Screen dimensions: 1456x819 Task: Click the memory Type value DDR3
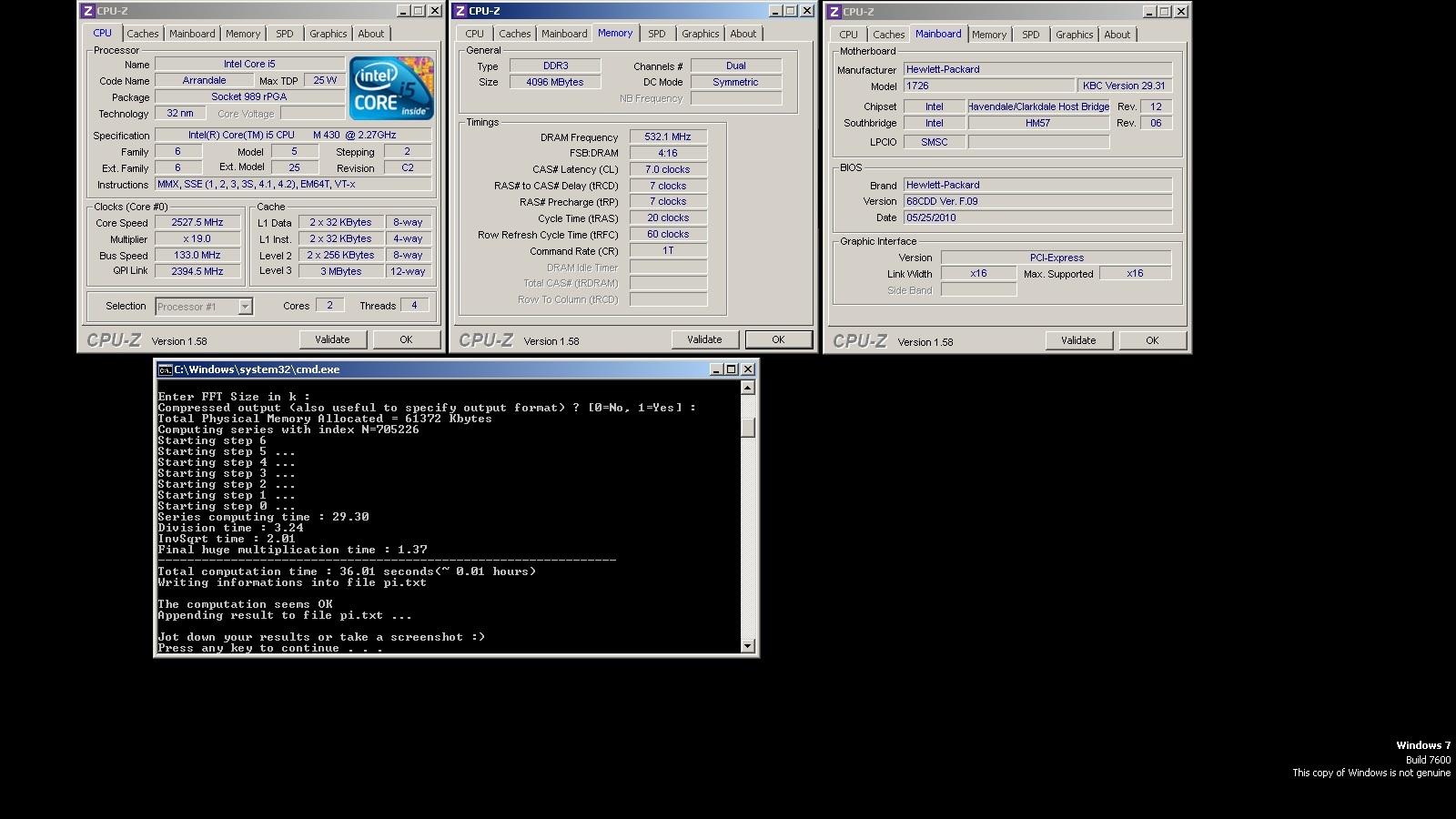(x=555, y=66)
